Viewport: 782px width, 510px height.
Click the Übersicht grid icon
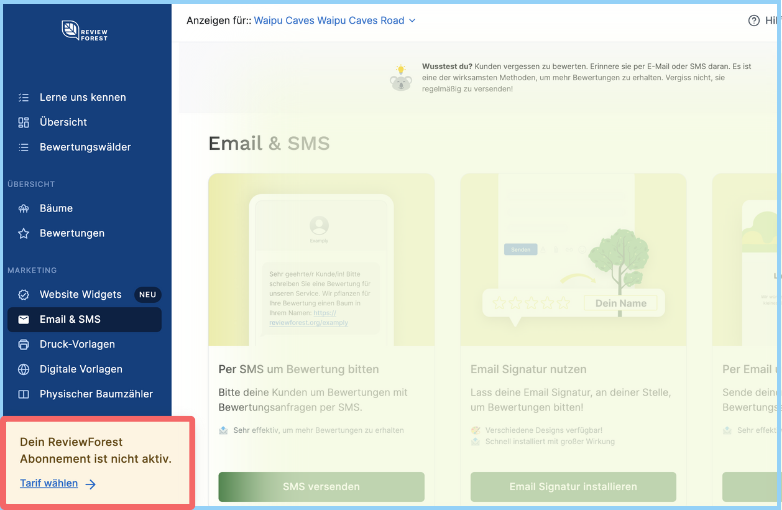pos(24,122)
